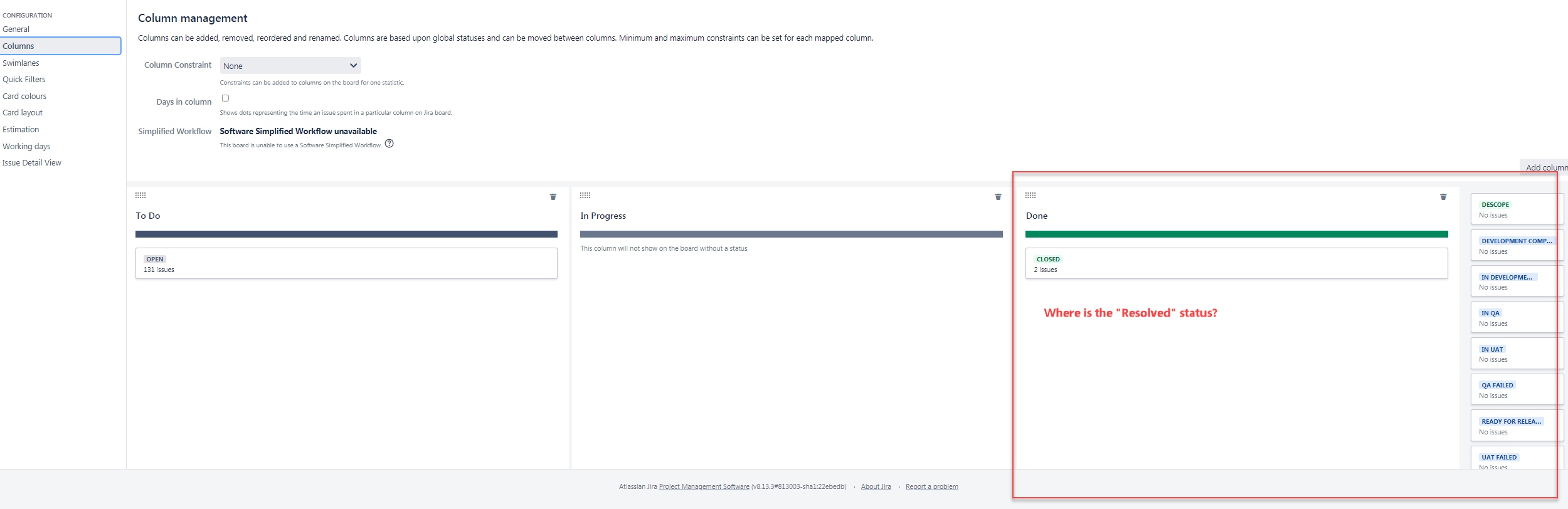1568x509 pixels.
Task: Click the To Do column title
Action: [x=148, y=216]
